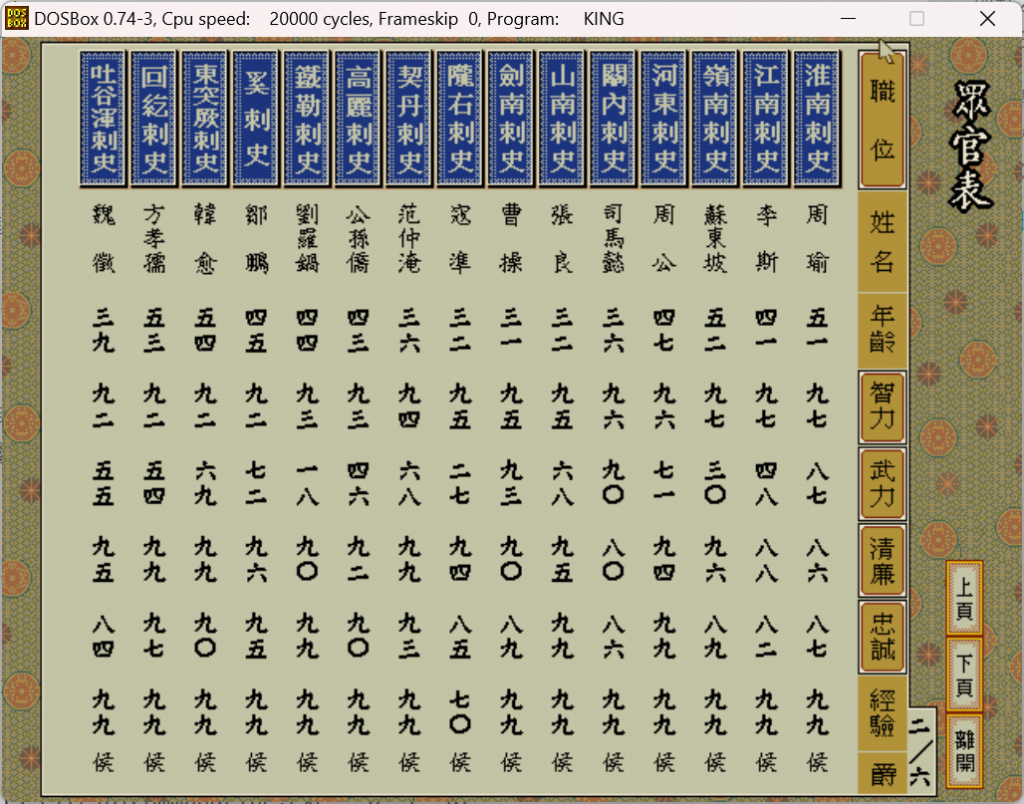Screen dimensions: 1024x804
Task: Click 魏徵's loyalty value 八四
Action: (104, 636)
